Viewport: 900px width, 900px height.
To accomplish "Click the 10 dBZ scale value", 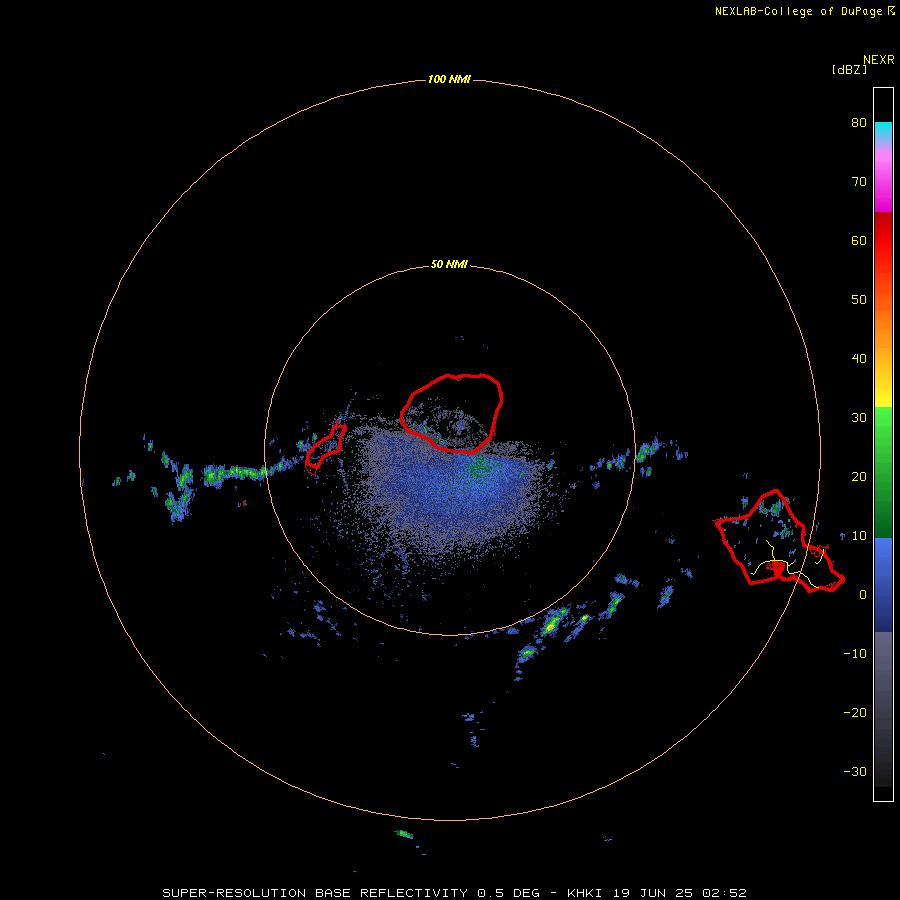I will tap(859, 536).
